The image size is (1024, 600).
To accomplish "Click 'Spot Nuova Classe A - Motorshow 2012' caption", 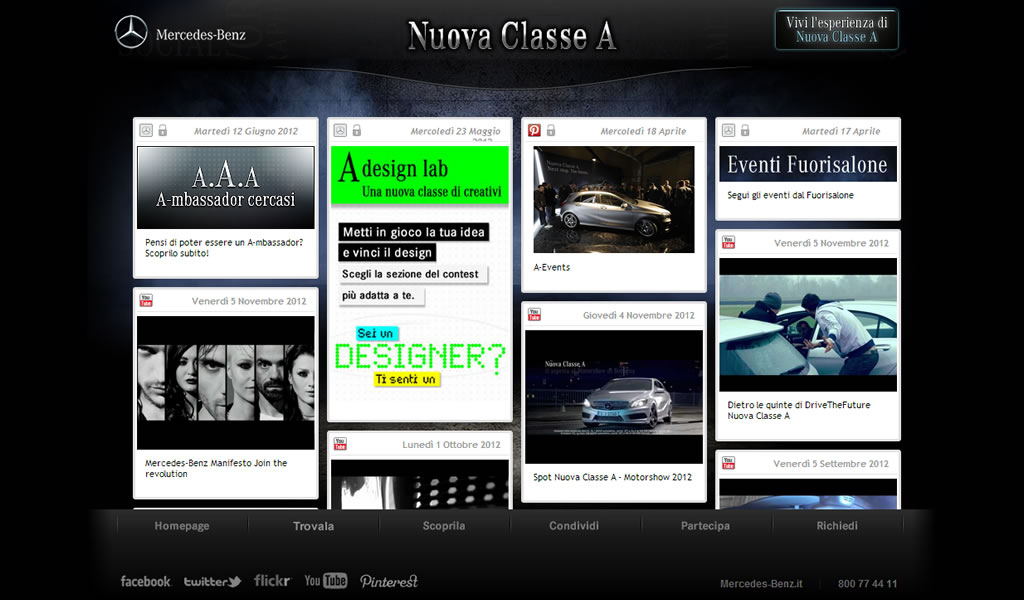I will [613, 477].
